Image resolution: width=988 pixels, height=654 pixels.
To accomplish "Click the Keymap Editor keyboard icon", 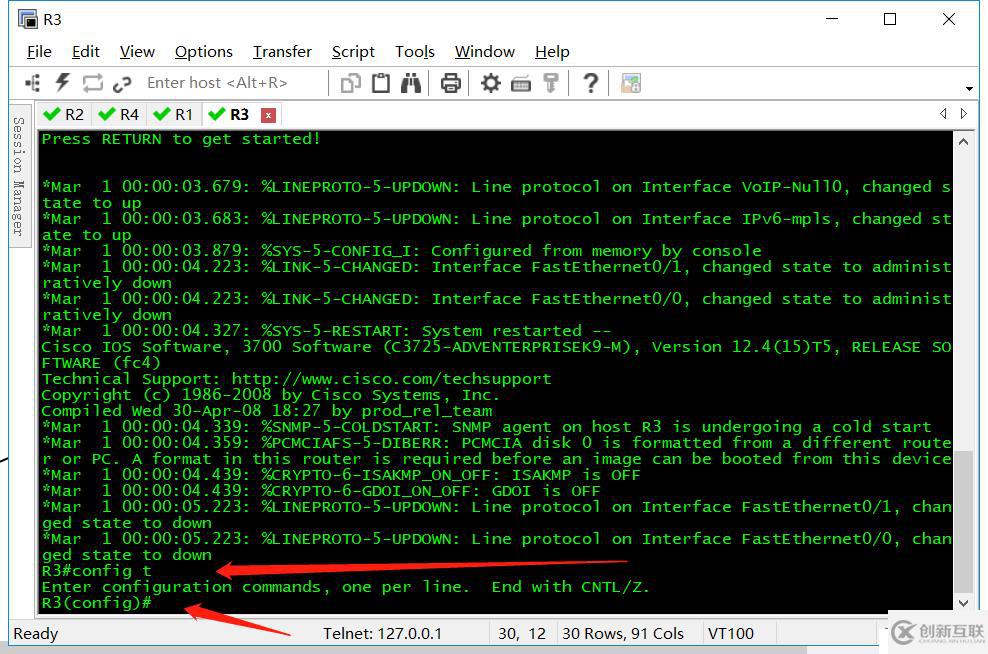I will [520, 84].
